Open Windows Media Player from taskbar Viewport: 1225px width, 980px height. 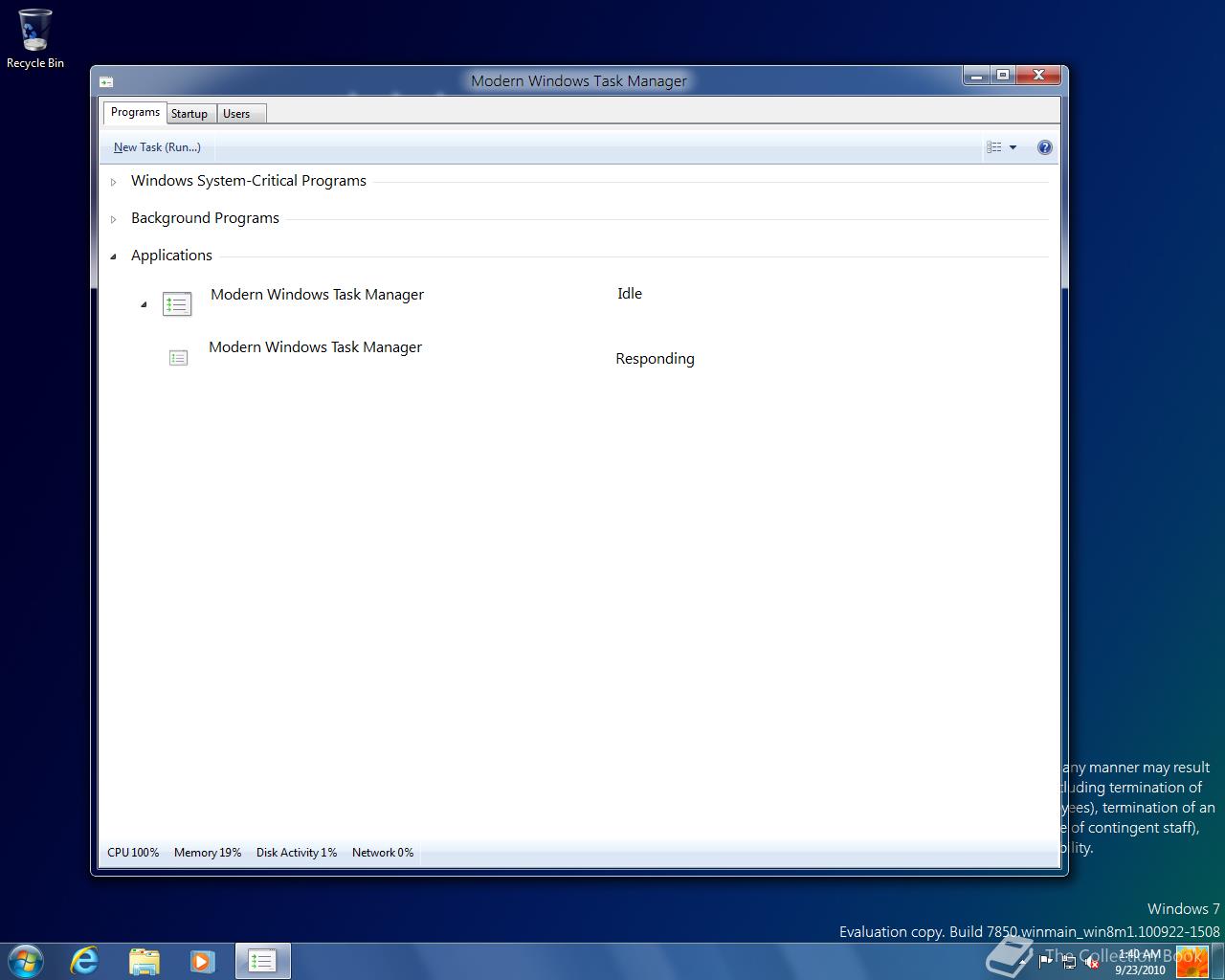202,961
